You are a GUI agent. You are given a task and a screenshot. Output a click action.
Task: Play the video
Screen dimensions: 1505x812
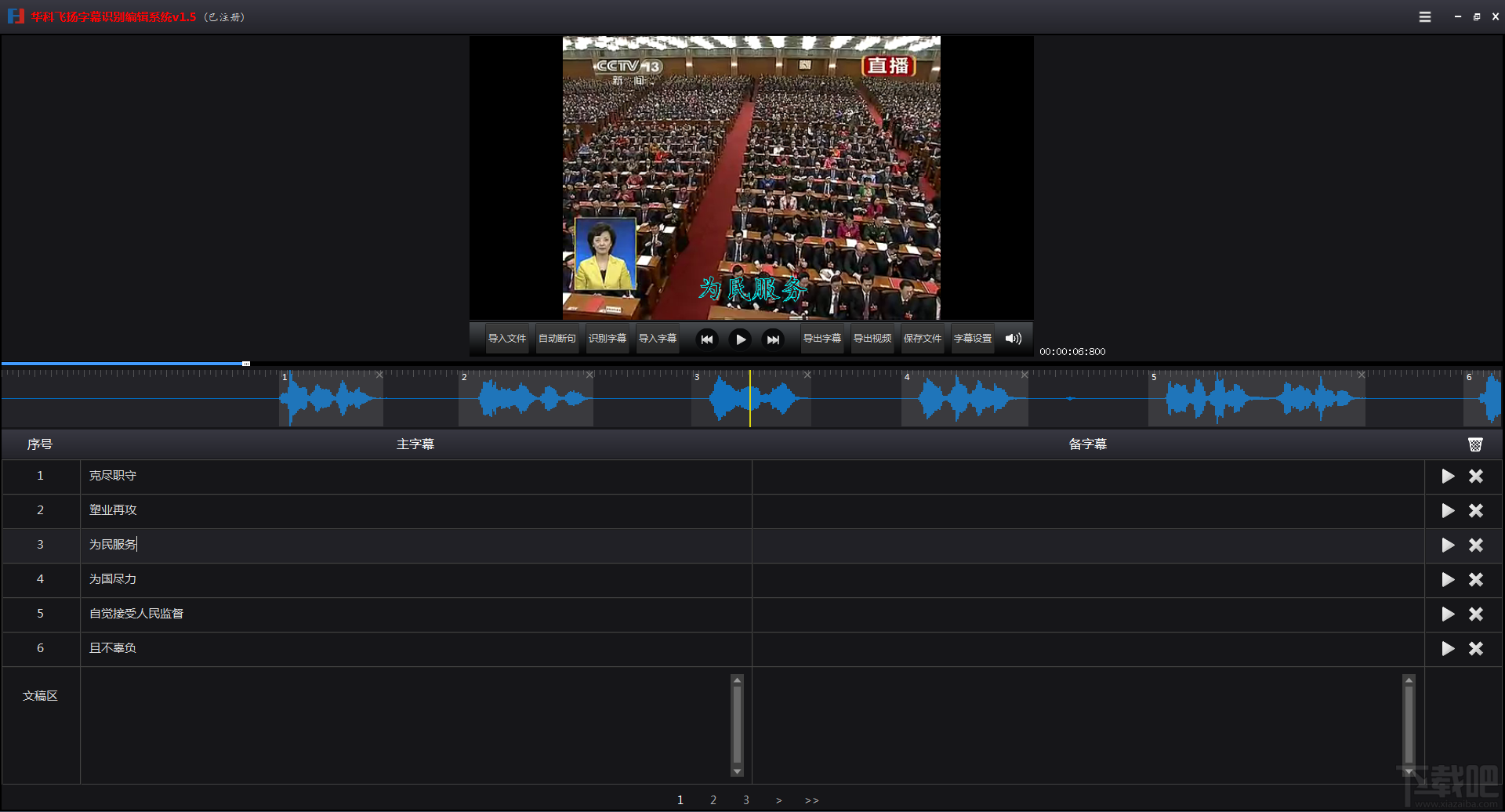[740, 339]
